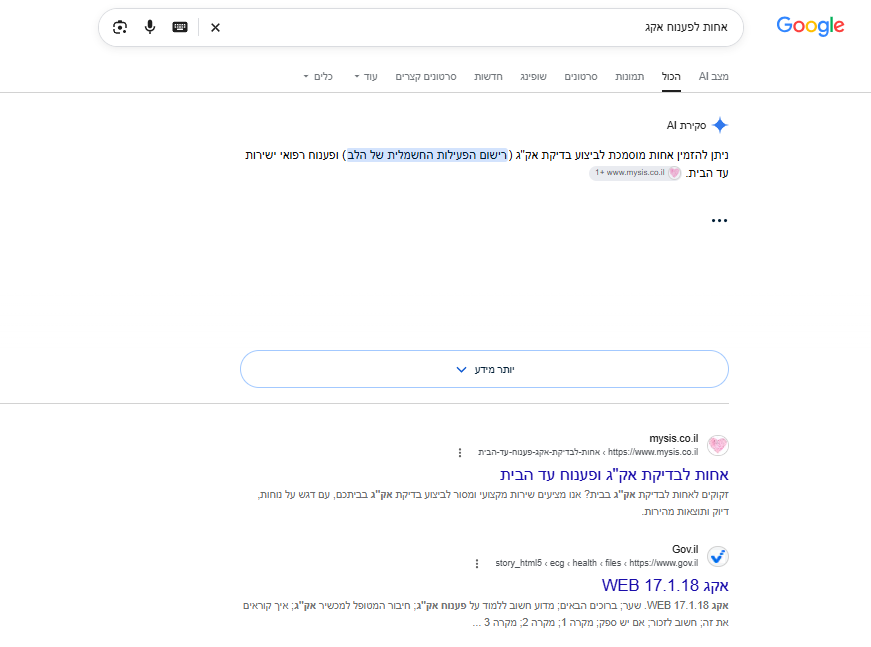Click the Gov.il site name
Viewport: 871px width, 647px height.
[685, 549]
